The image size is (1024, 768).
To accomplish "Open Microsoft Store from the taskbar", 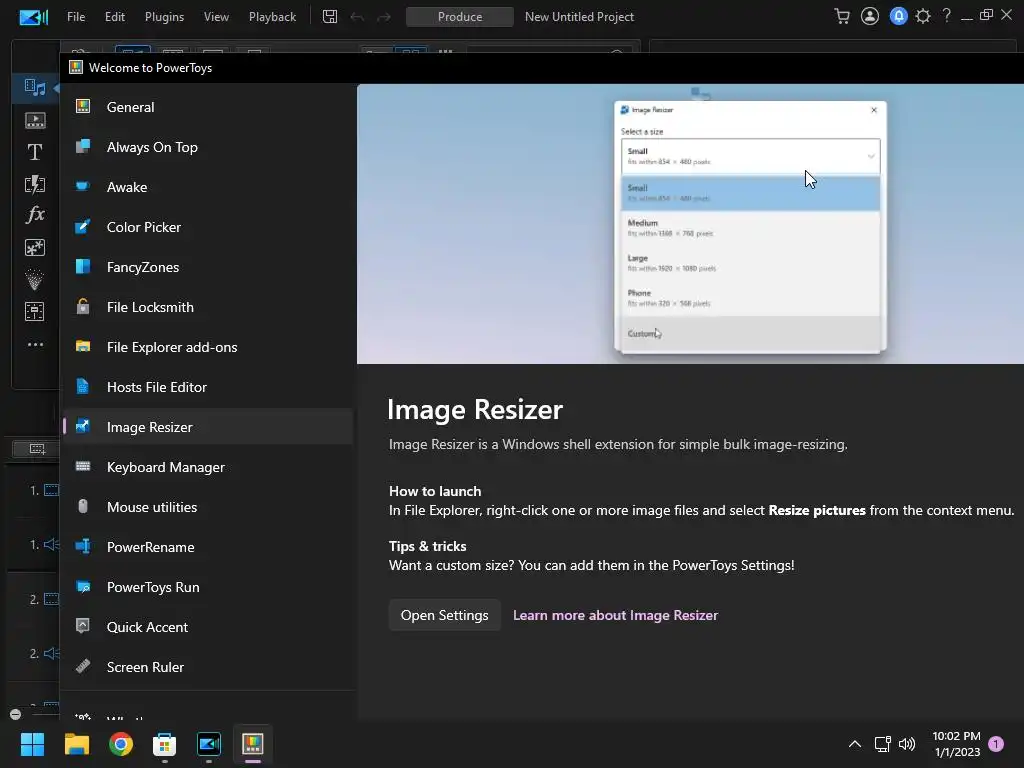I will [x=165, y=744].
